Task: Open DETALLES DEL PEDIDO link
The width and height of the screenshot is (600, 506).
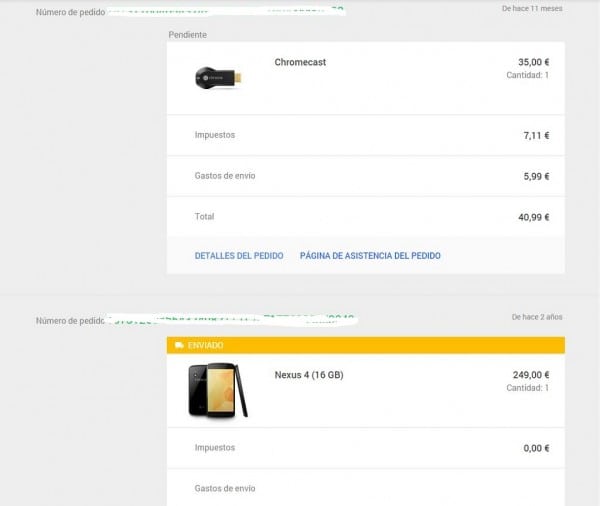Action: tap(239, 256)
